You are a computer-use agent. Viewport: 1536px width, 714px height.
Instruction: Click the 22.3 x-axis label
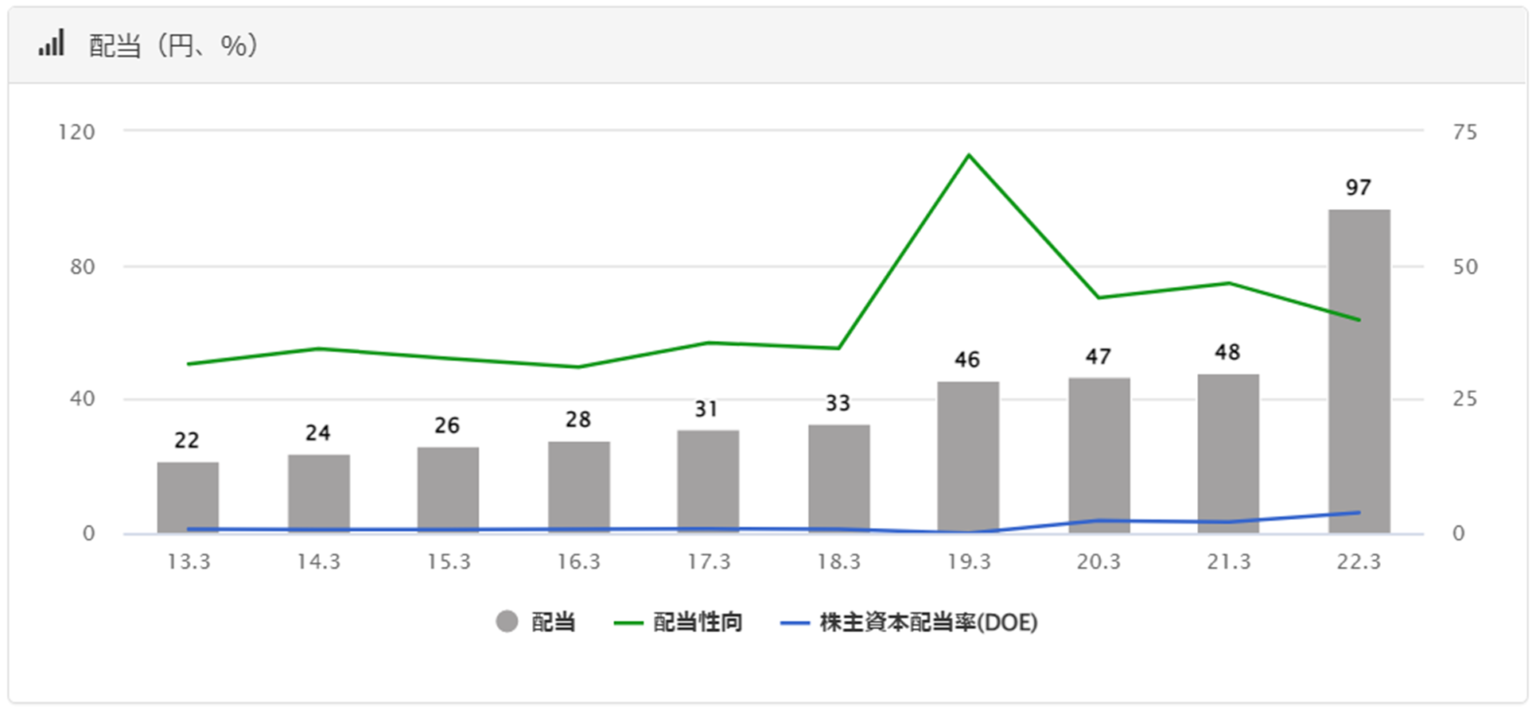coord(1358,563)
